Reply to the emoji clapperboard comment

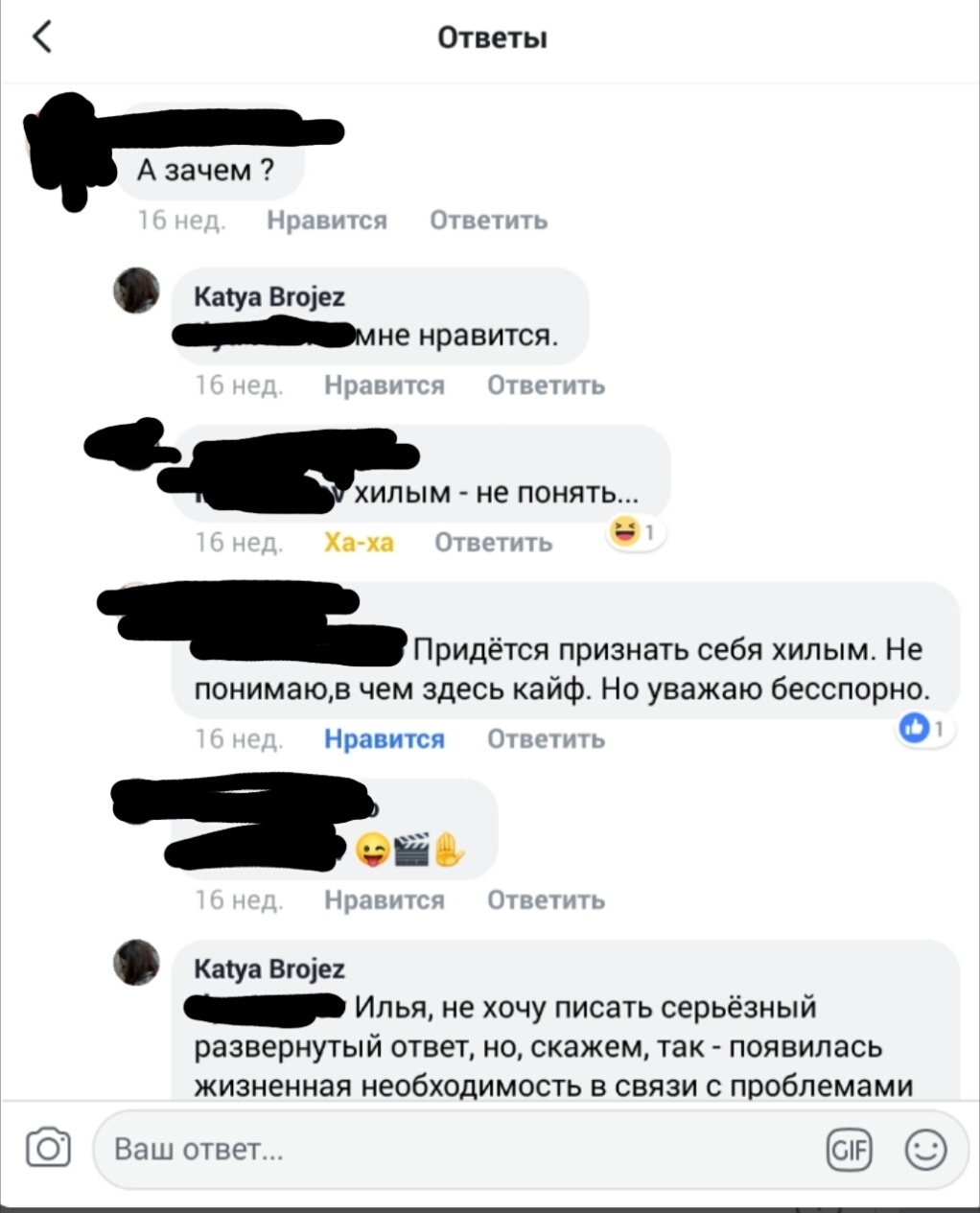547,900
